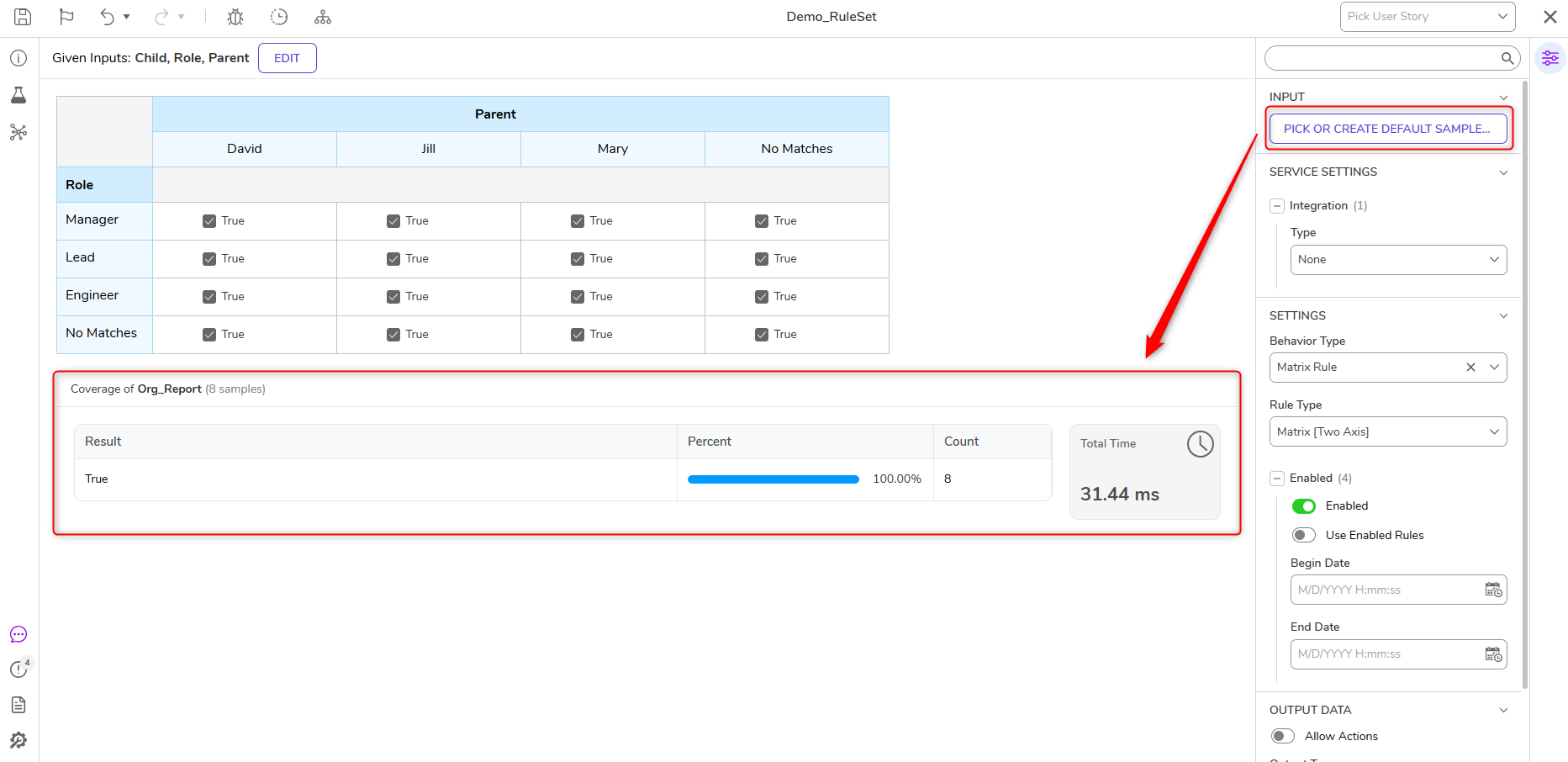The height and width of the screenshot is (762, 1568).
Task: Open the chat comments icon
Action: click(18, 634)
